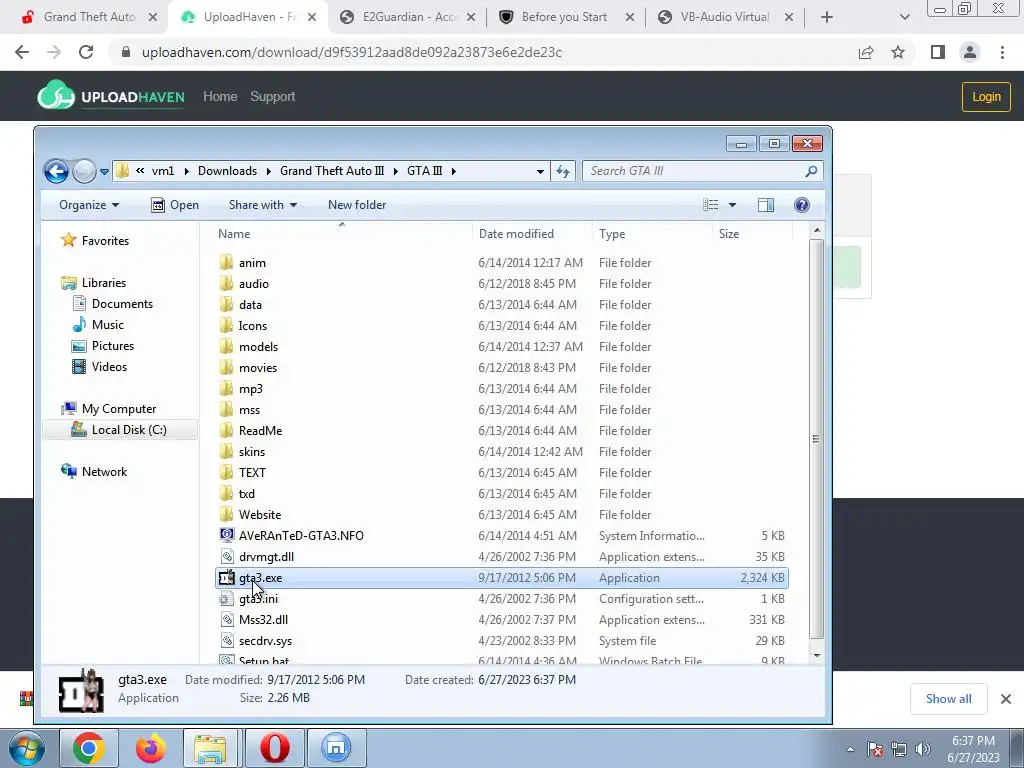The width and height of the screenshot is (1024, 768).
Task: Open Explorer help with the question mark icon
Action: pyautogui.click(x=801, y=205)
